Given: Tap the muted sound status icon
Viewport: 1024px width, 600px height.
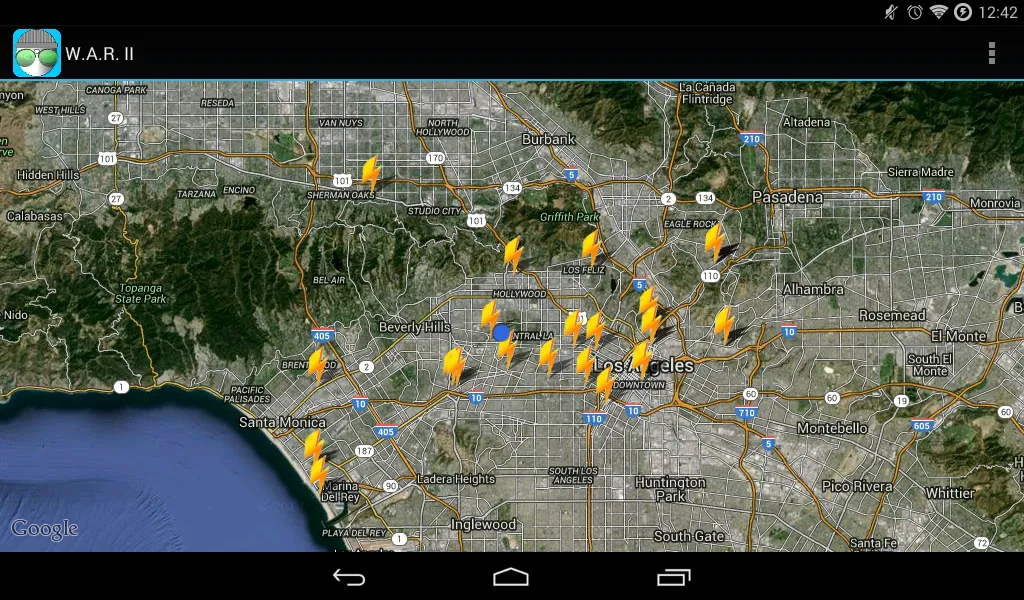Looking at the screenshot, I should pyautogui.click(x=891, y=12).
